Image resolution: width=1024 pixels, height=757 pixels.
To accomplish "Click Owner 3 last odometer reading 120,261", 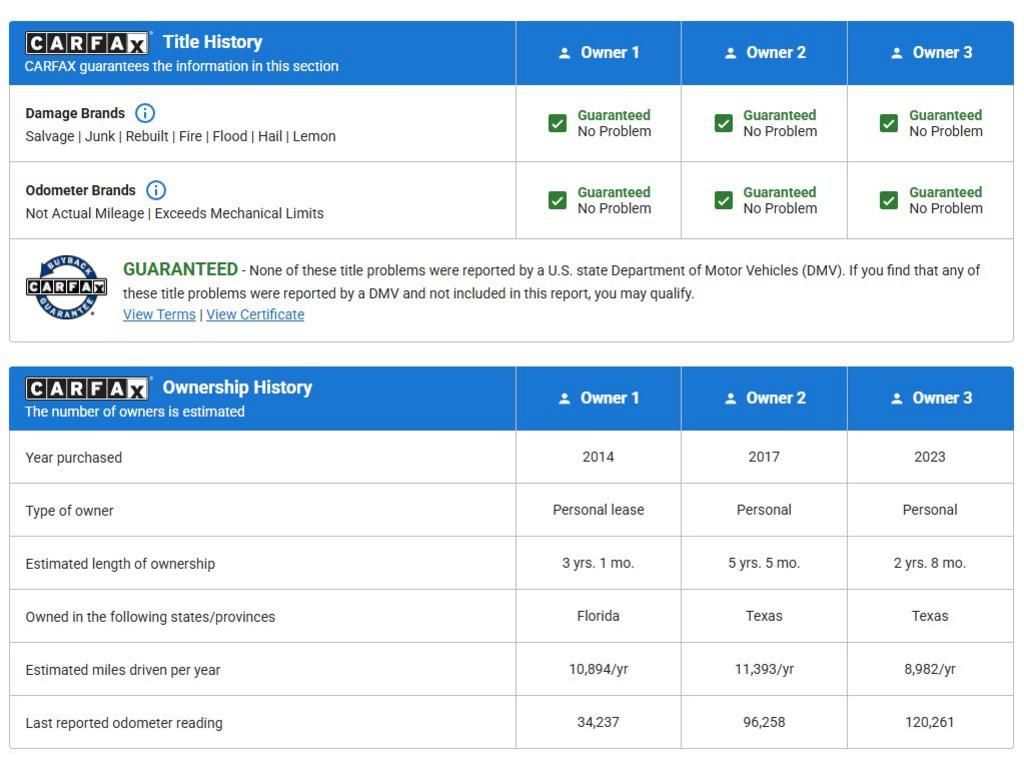I will tap(929, 722).
